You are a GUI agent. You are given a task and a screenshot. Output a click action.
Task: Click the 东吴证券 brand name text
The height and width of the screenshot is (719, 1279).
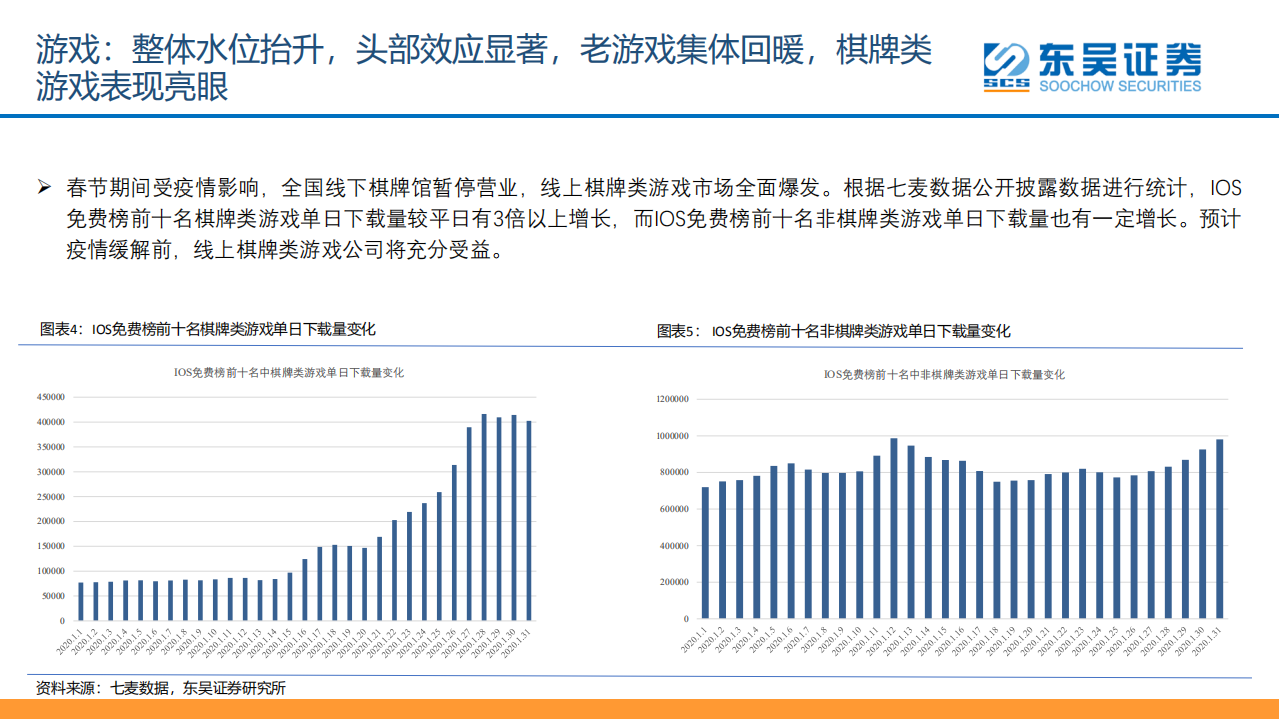(x=1121, y=59)
